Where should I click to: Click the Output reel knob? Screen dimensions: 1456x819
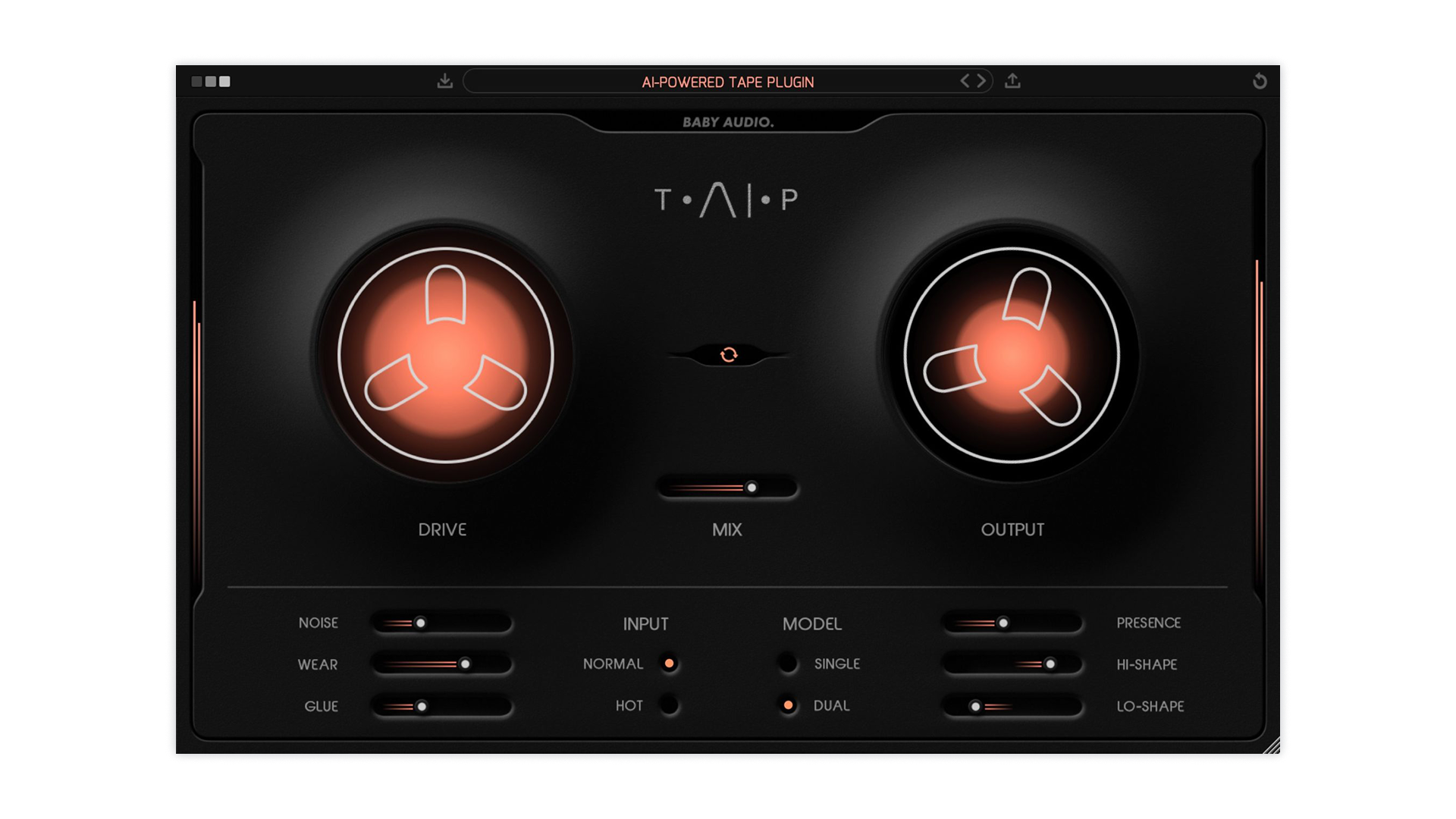(1012, 355)
